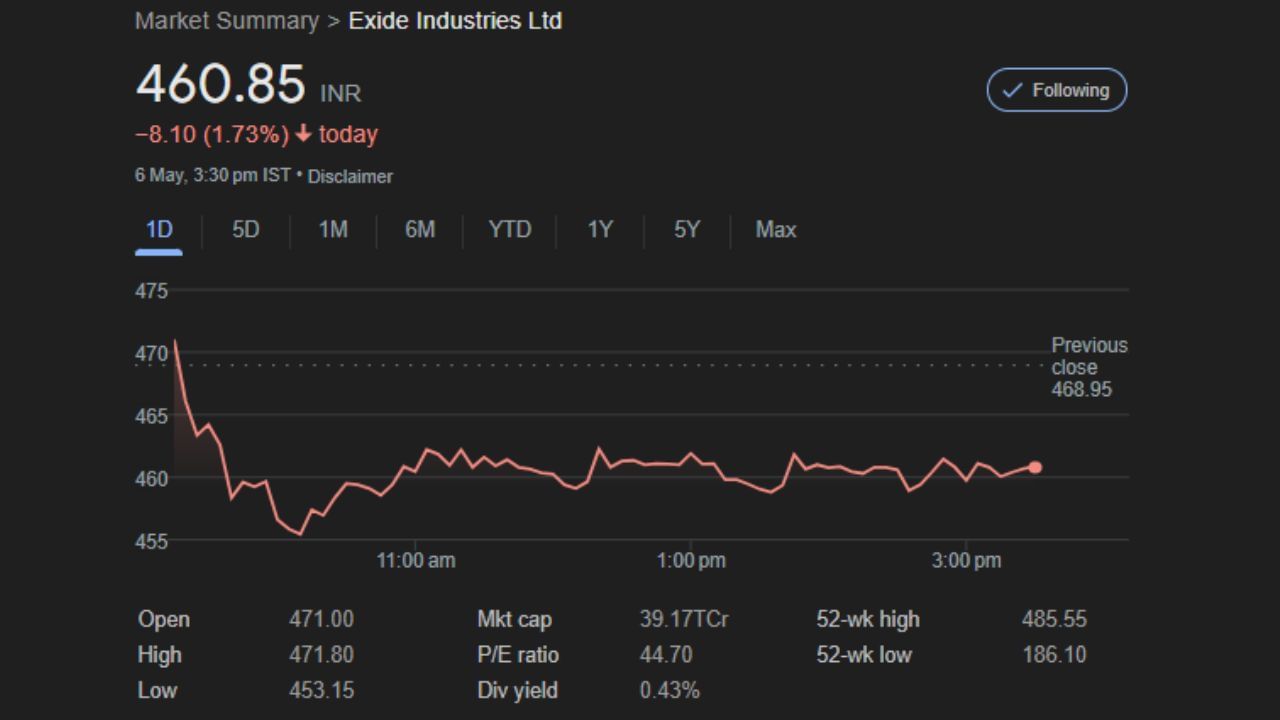Click the 52-wk high label
The height and width of the screenshot is (720, 1280).
coord(868,619)
